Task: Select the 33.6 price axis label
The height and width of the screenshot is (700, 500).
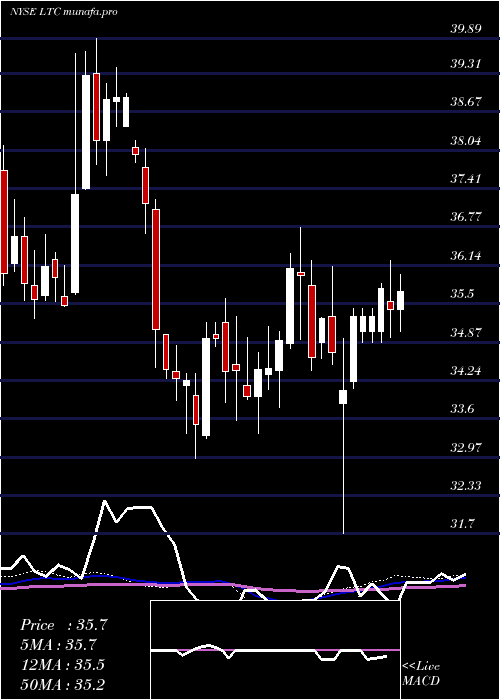Action: tap(463, 409)
